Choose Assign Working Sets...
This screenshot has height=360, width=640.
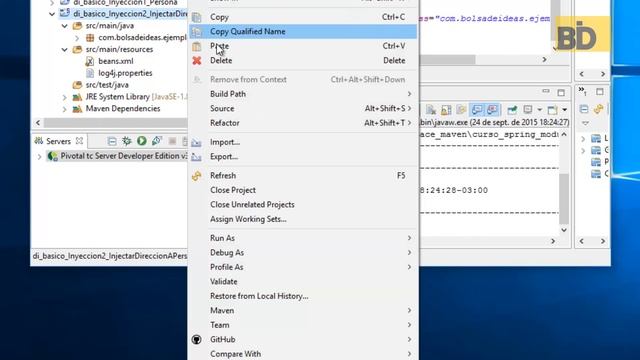303,219
